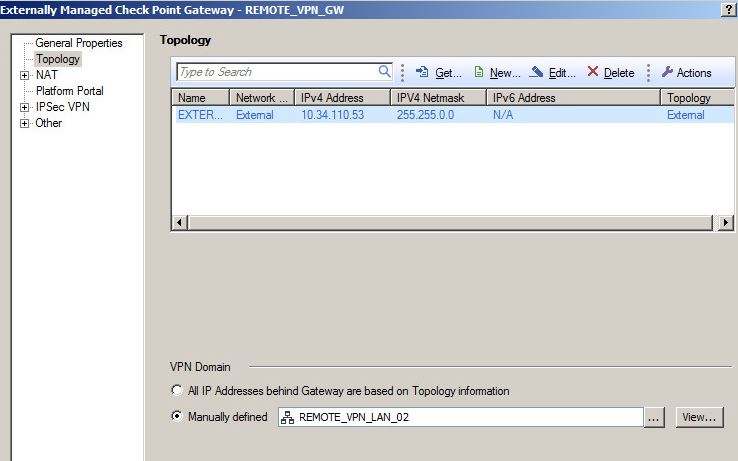Viewport: 738px width, 461px height.
Task: Select NAT in the navigation tree
Action: 47,75
